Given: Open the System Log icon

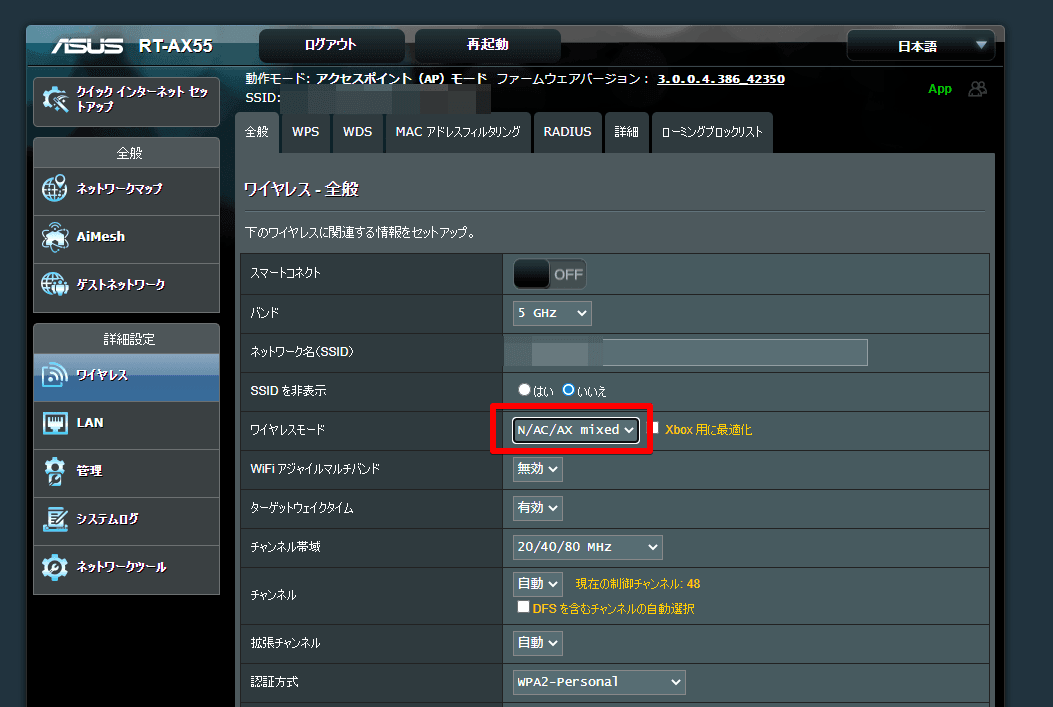Looking at the screenshot, I should tap(55, 519).
